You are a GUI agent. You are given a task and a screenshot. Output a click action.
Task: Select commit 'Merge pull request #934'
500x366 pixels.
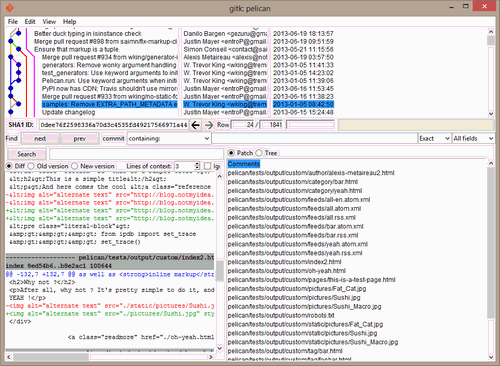110,57
